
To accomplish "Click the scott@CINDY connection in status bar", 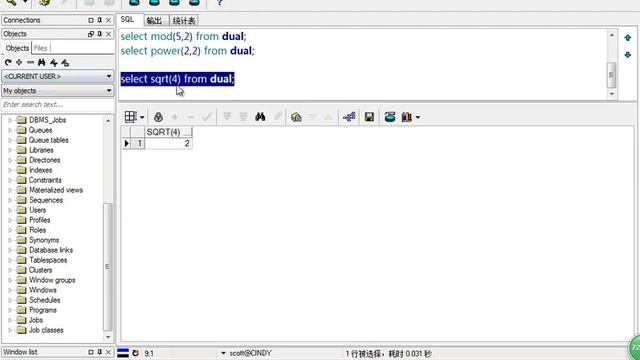I will tap(250, 353).
